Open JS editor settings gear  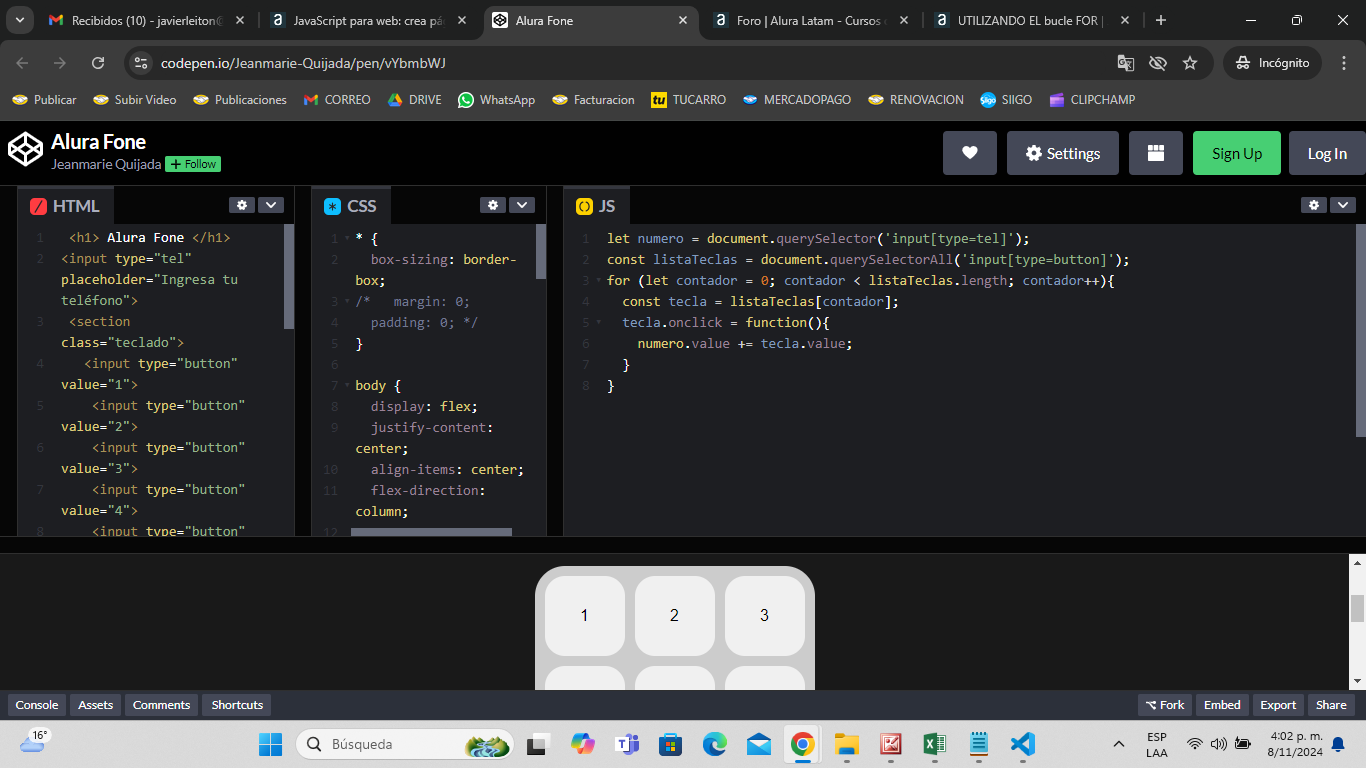[1314, 205]
